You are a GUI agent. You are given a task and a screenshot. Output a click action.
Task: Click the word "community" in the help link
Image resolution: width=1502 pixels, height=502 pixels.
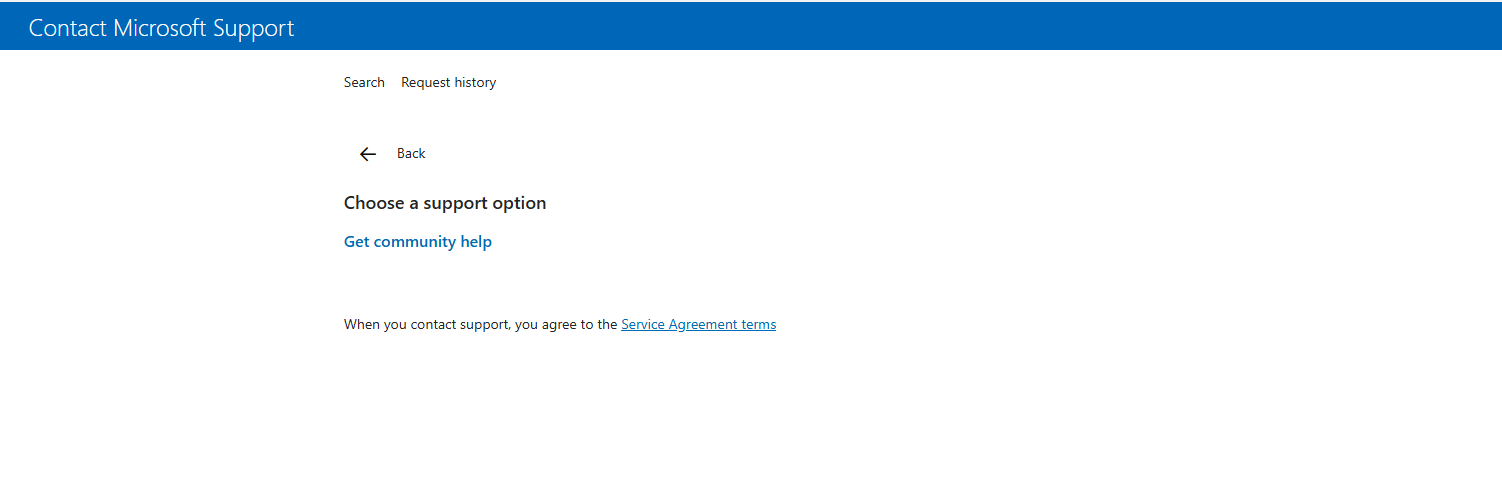415,242
